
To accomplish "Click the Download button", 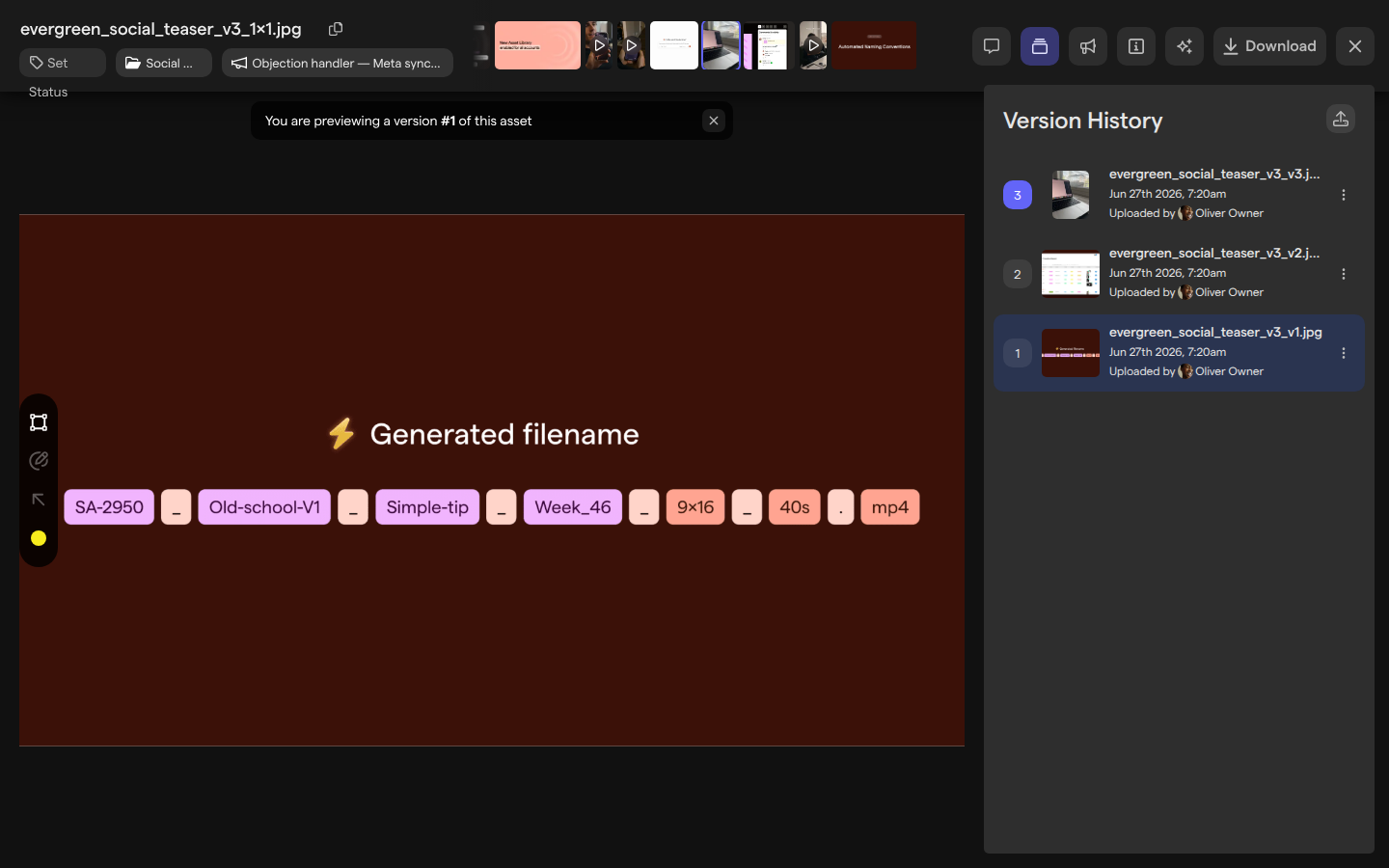I will tap(1269, 46).
